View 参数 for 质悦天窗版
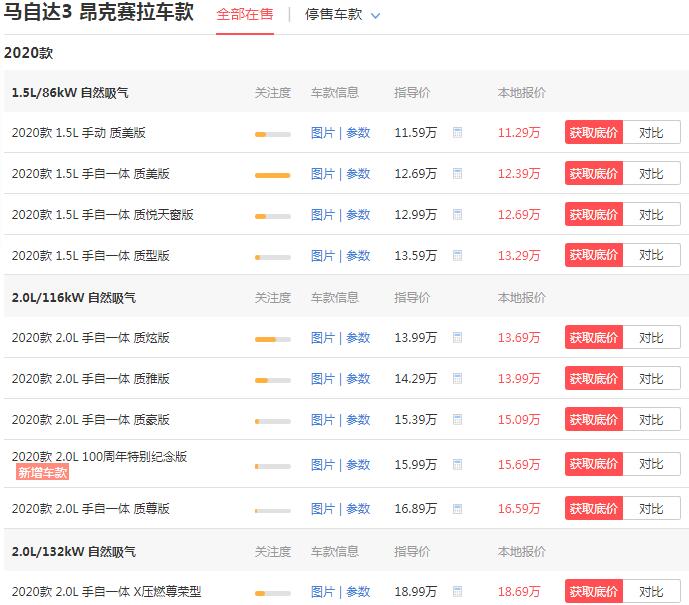Image resolution: width=689 pixels, height=605 pixels. [x=358, y=214]
